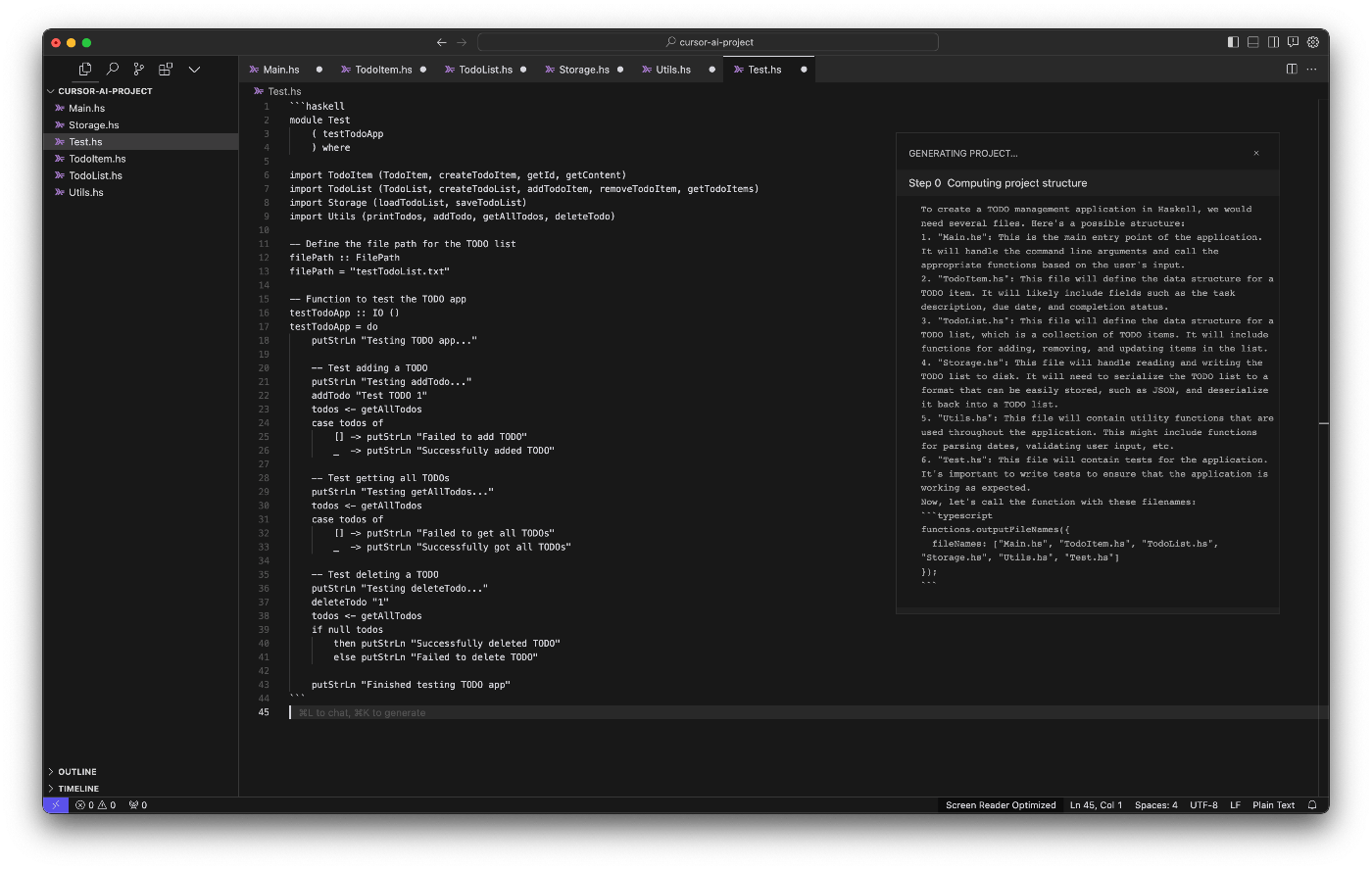Open the Search view icon
This screenshot has height=870, width=1372.
113,69
